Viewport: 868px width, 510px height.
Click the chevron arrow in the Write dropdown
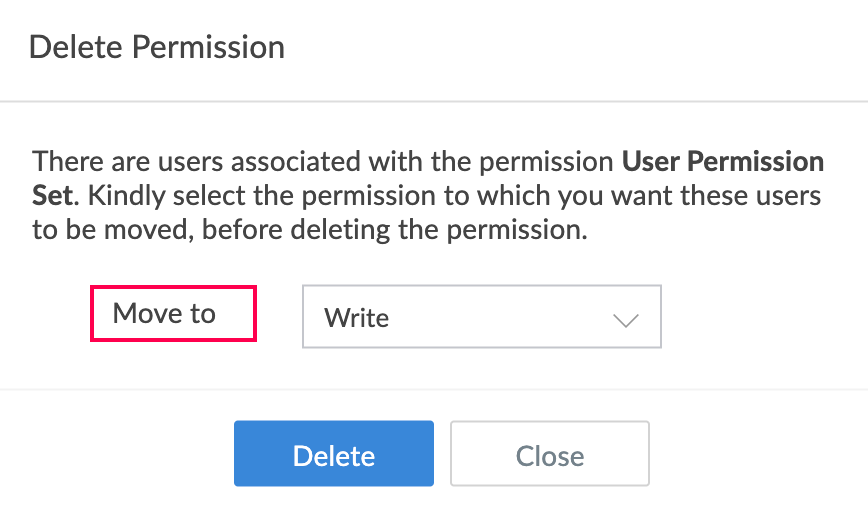(626, 319)
